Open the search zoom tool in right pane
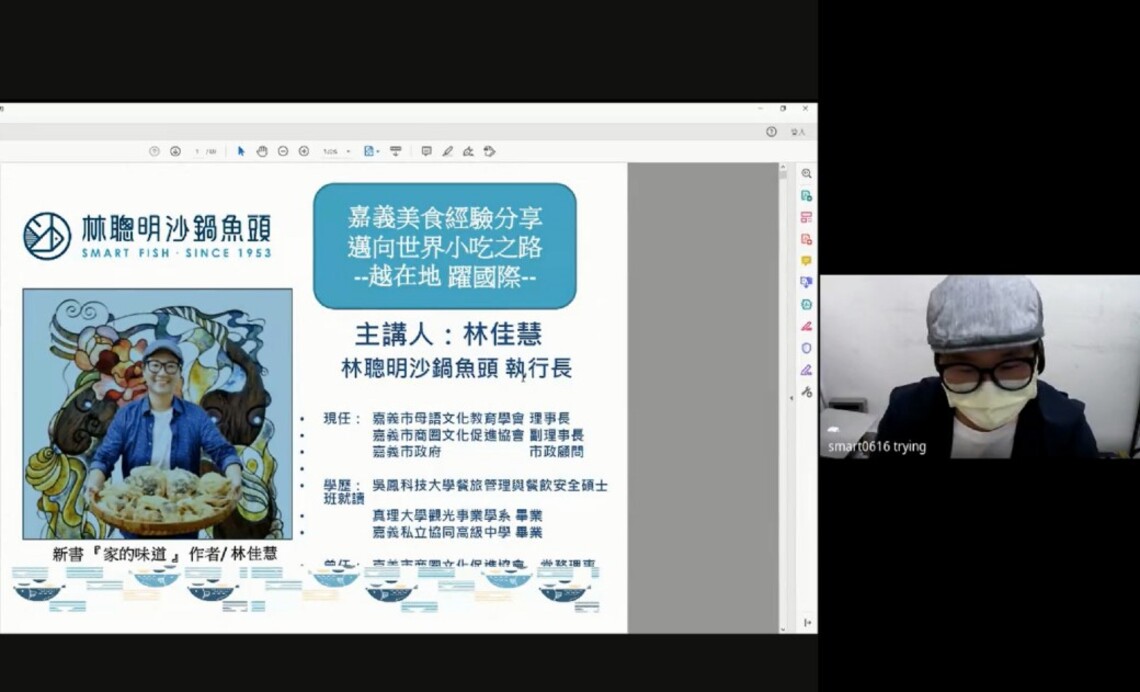 click(x=806, y=174)
